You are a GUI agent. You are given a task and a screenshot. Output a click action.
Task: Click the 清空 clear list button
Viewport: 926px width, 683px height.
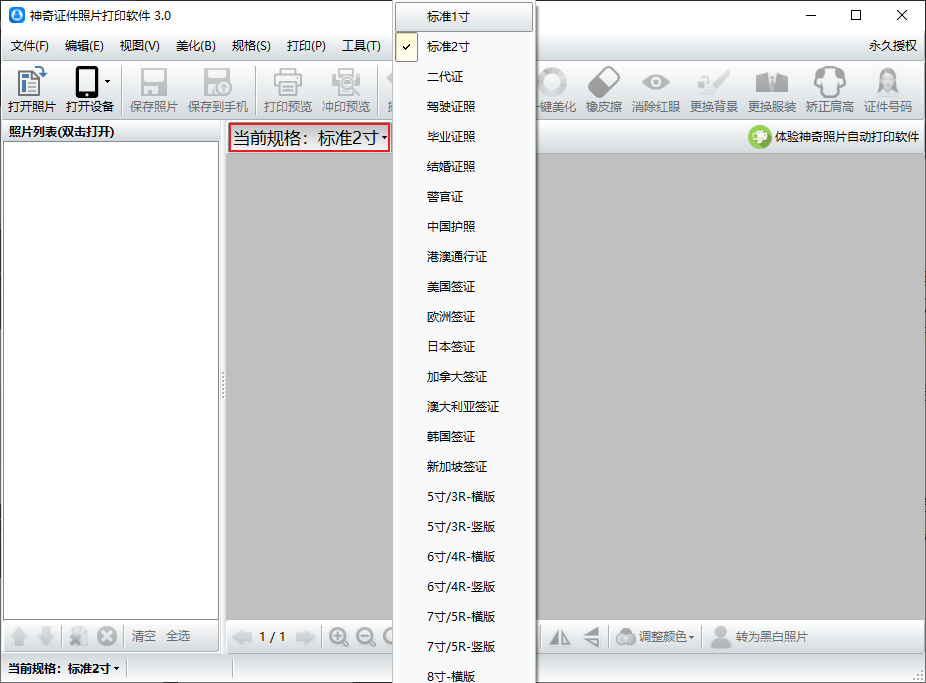(x=144, y=636)
